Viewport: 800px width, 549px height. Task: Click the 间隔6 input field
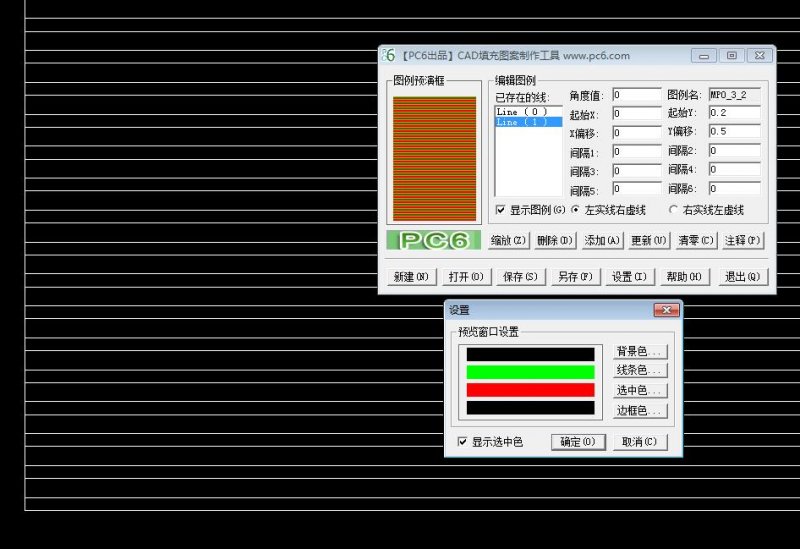pyautogui.click(x=735, y=188)
